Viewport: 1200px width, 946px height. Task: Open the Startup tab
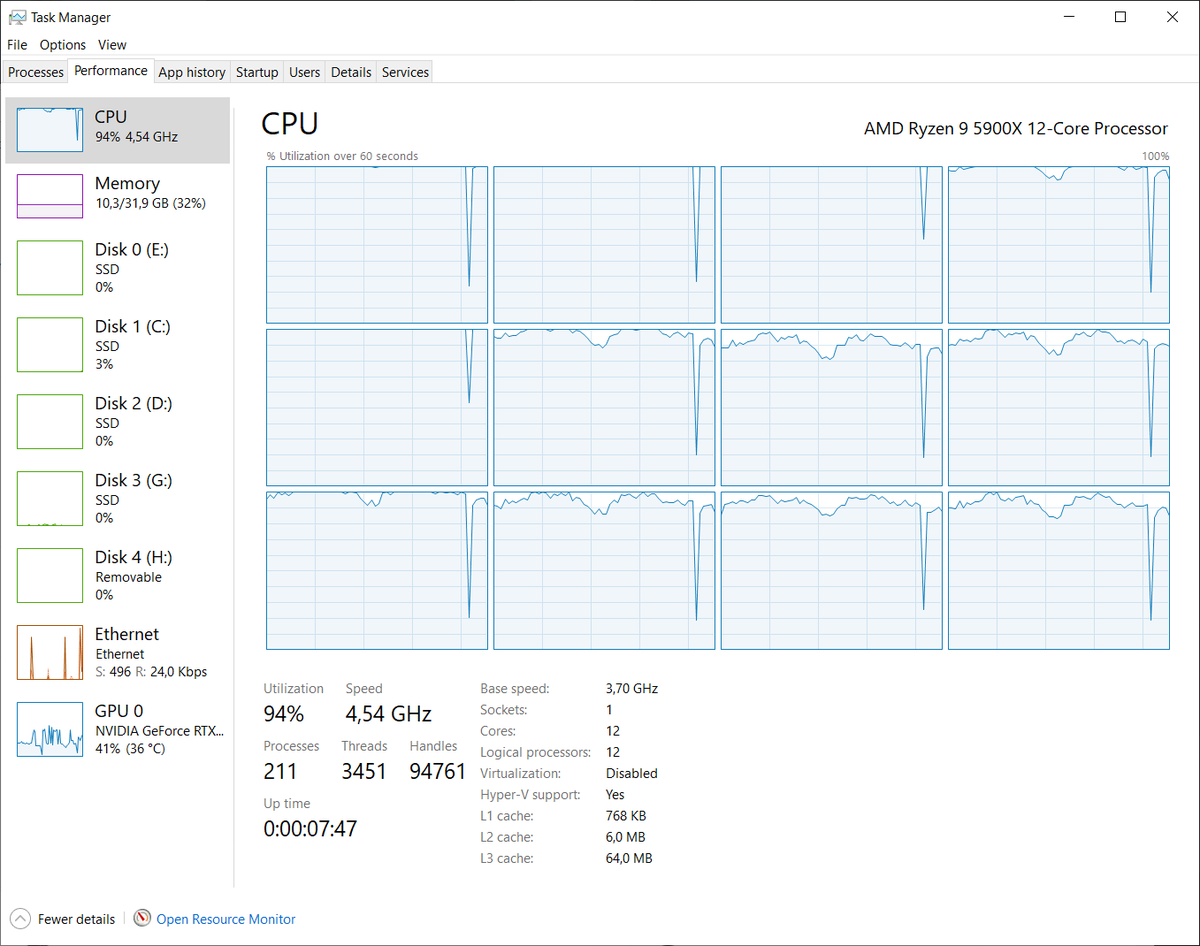(257, 72)
